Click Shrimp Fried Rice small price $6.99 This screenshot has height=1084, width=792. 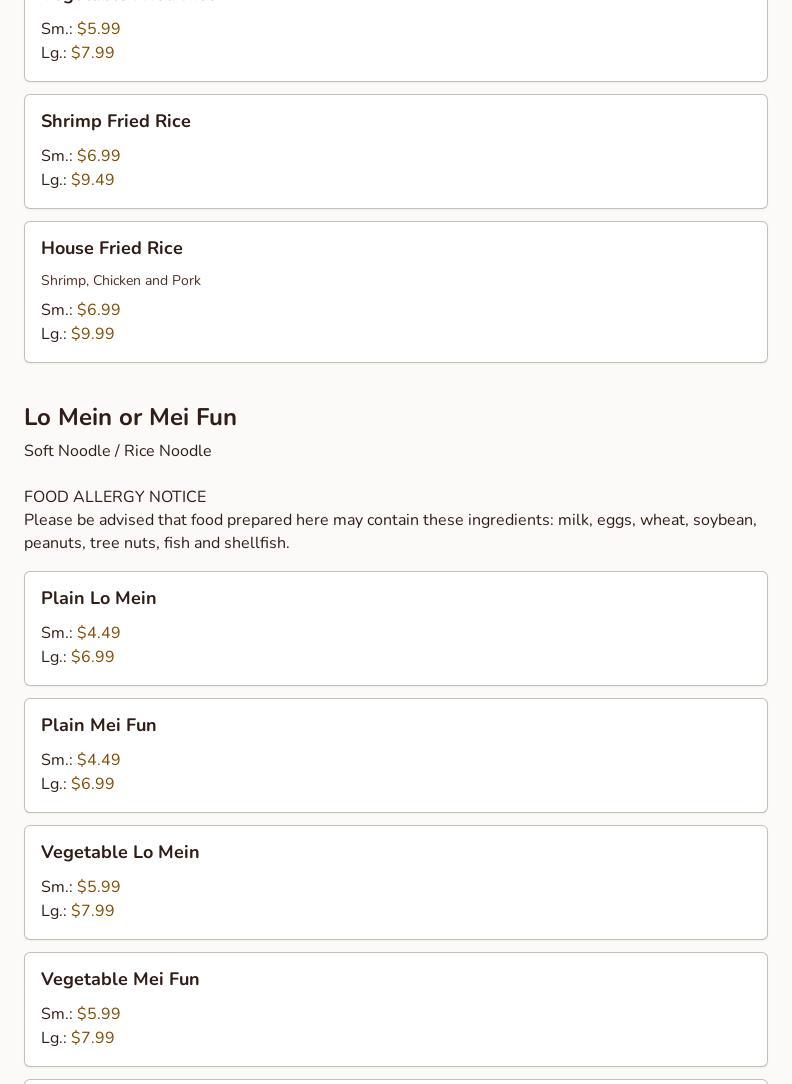click(98, 156)
